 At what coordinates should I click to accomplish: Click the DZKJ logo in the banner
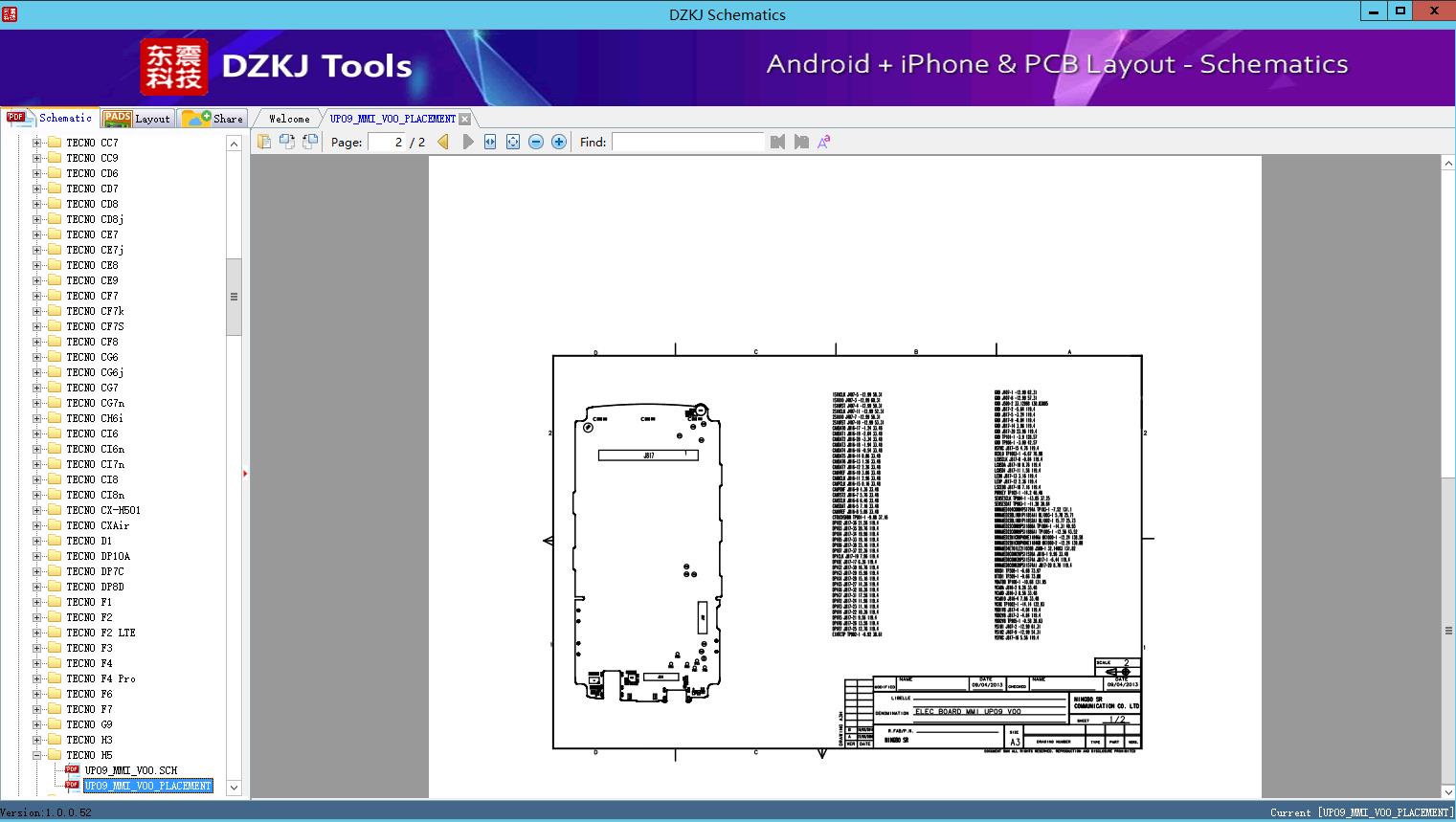pos(174,66)
